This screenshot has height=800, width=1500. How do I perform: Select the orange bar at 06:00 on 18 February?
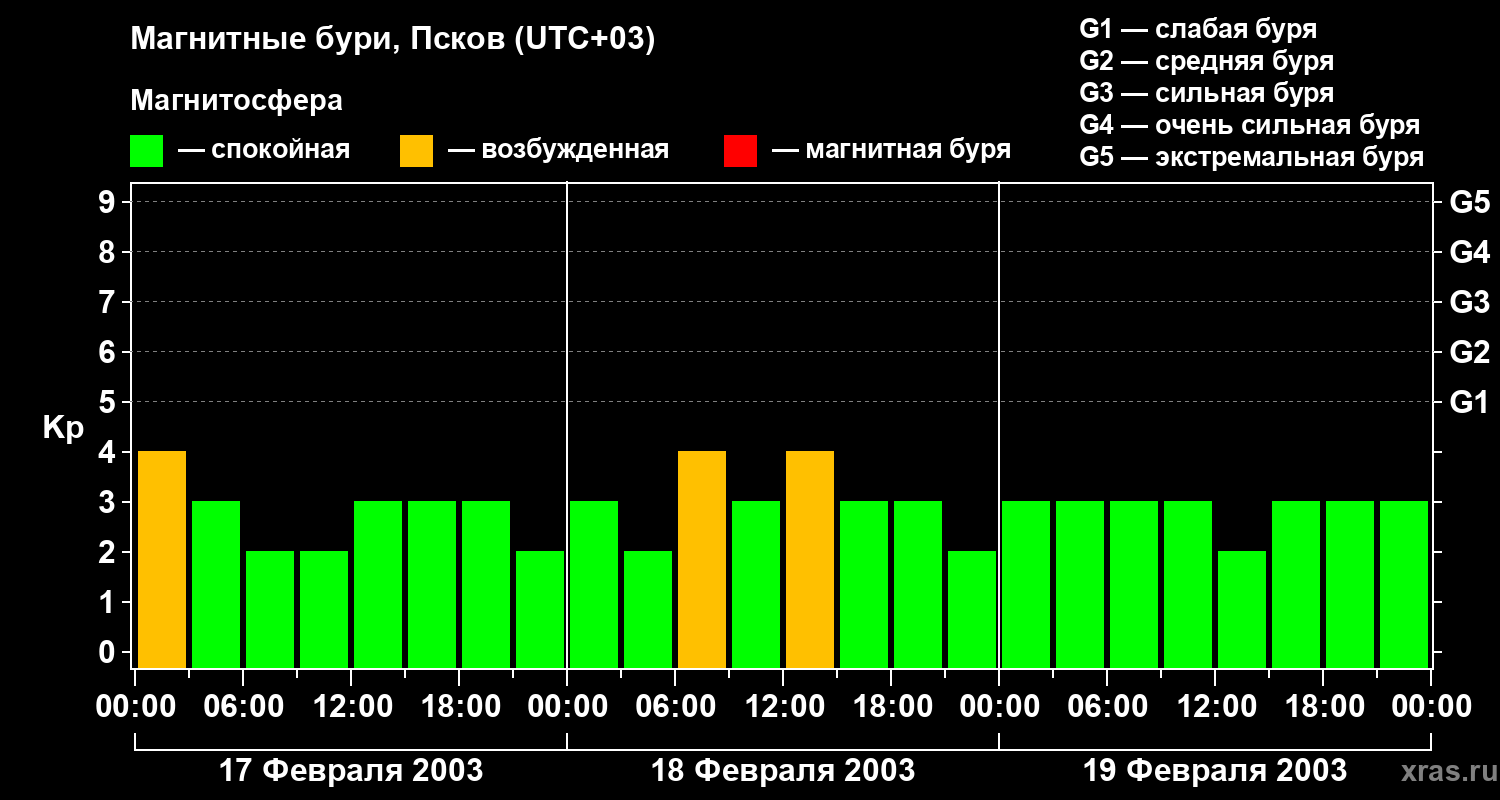(x=702, y=559)
